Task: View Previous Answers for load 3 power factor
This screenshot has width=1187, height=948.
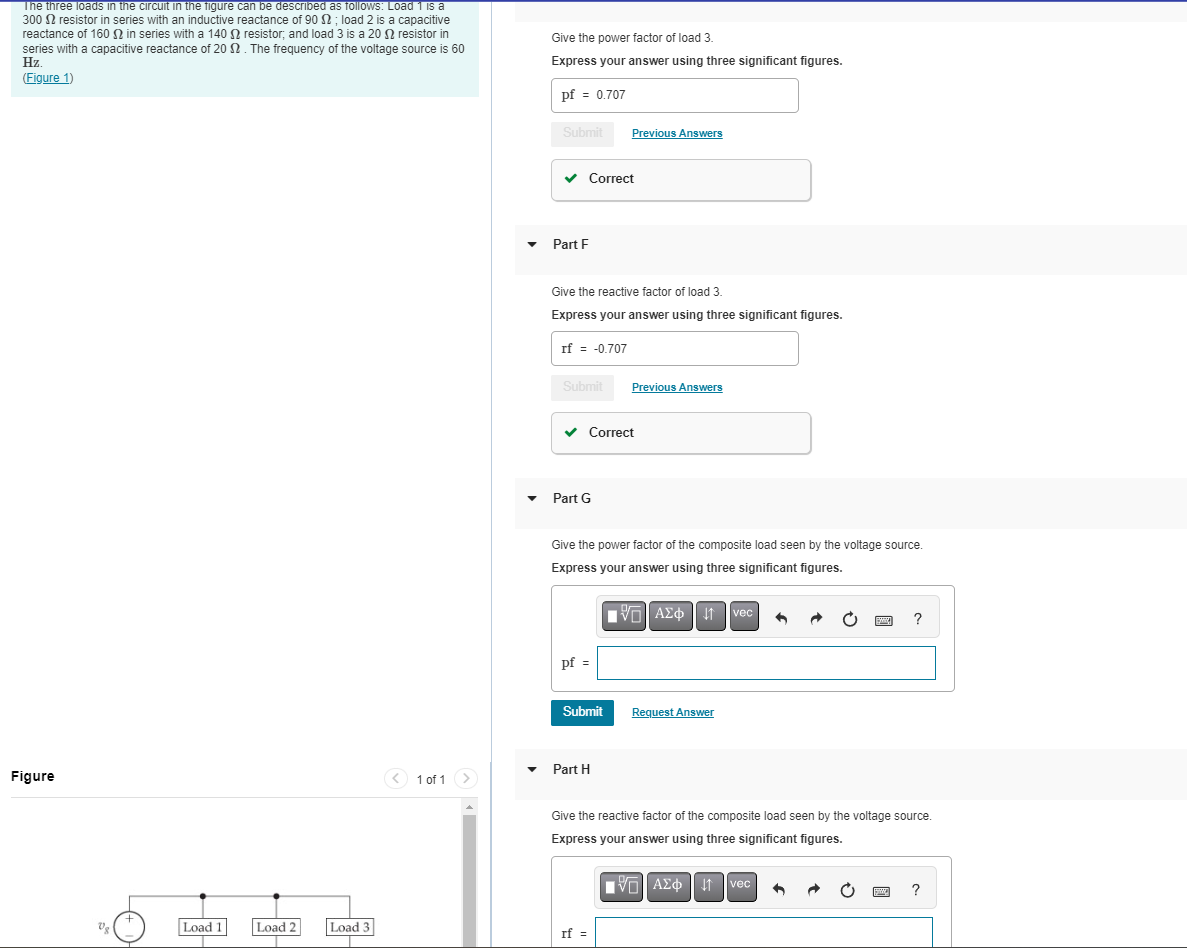Action: pos(677,133)
